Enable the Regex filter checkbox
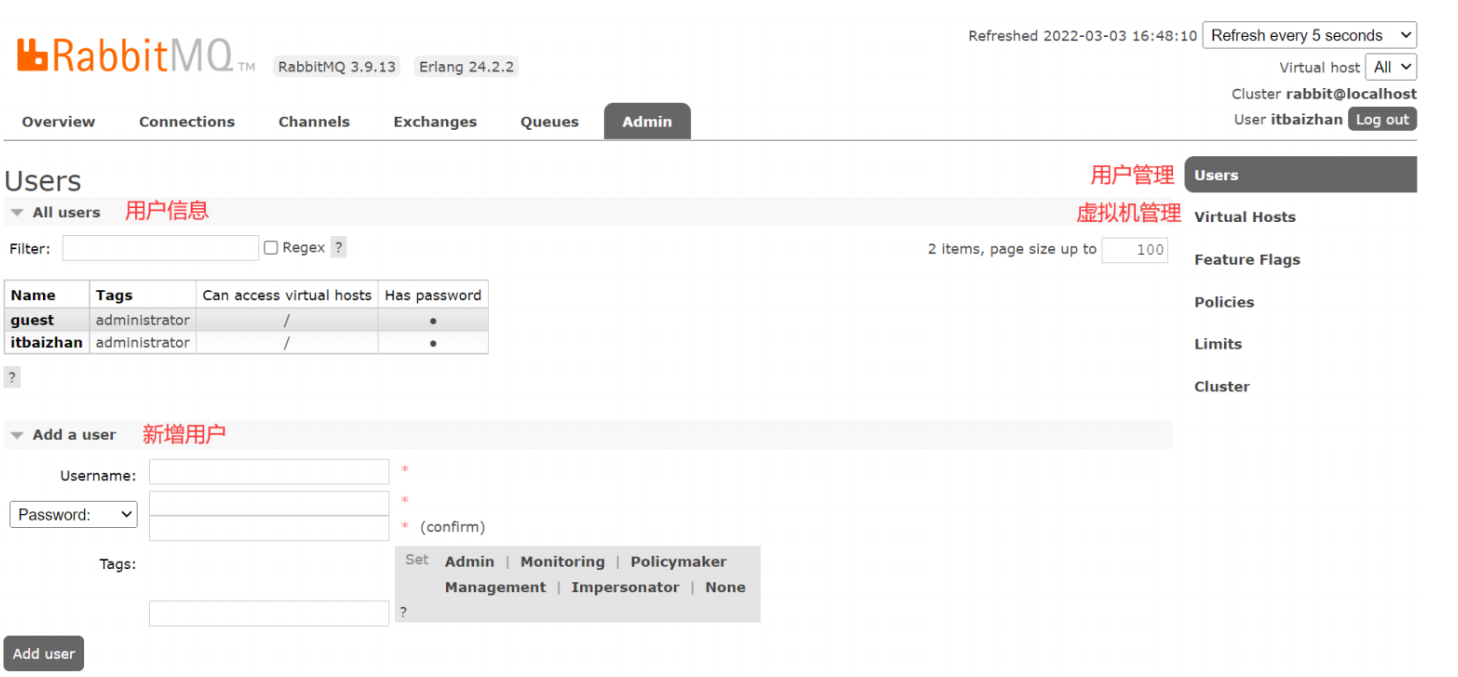The image size is (1458, 677). pyautogui.click(x=270, y=247)
